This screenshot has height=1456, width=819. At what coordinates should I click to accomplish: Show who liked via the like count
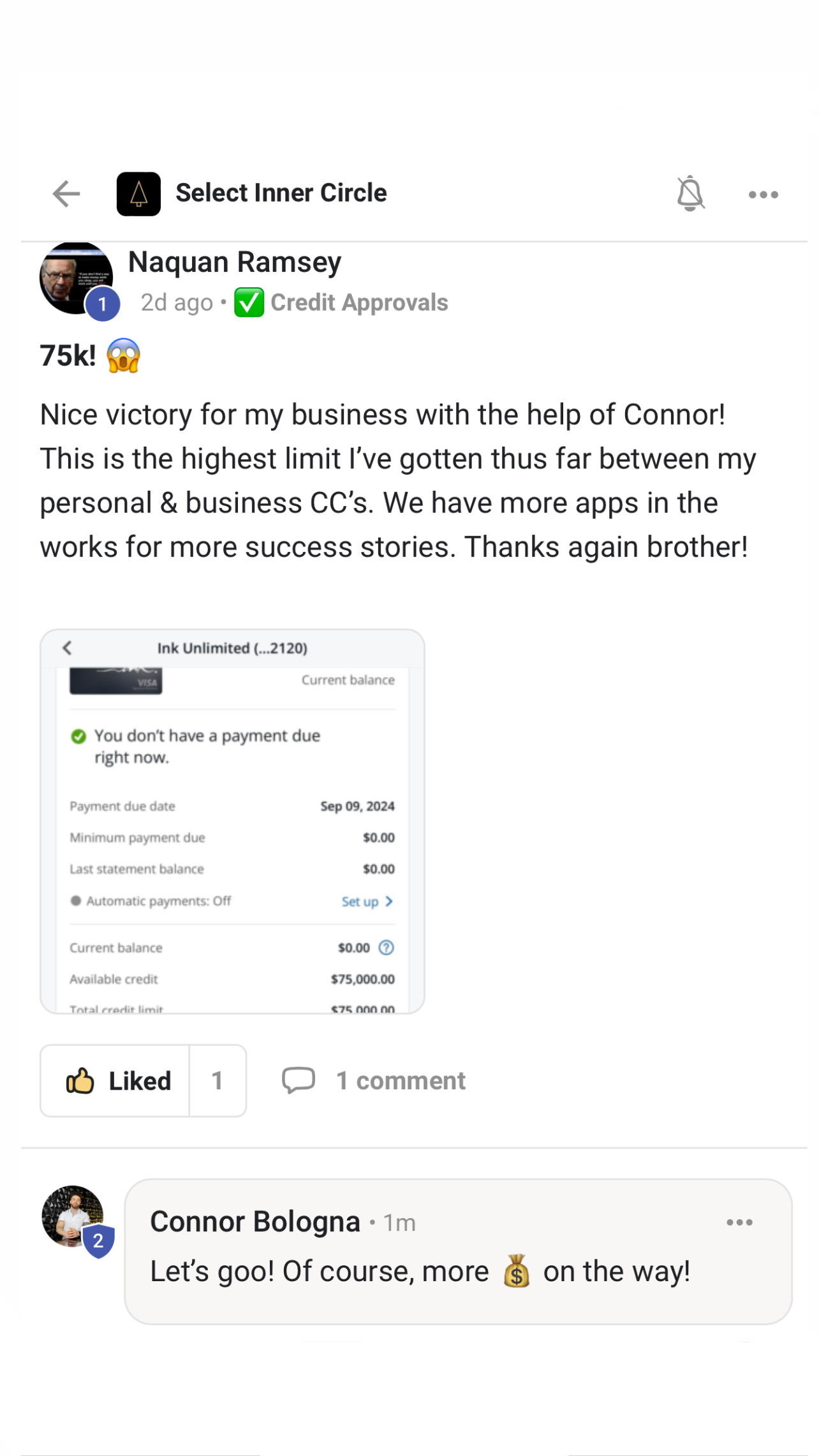point(218,1081)
